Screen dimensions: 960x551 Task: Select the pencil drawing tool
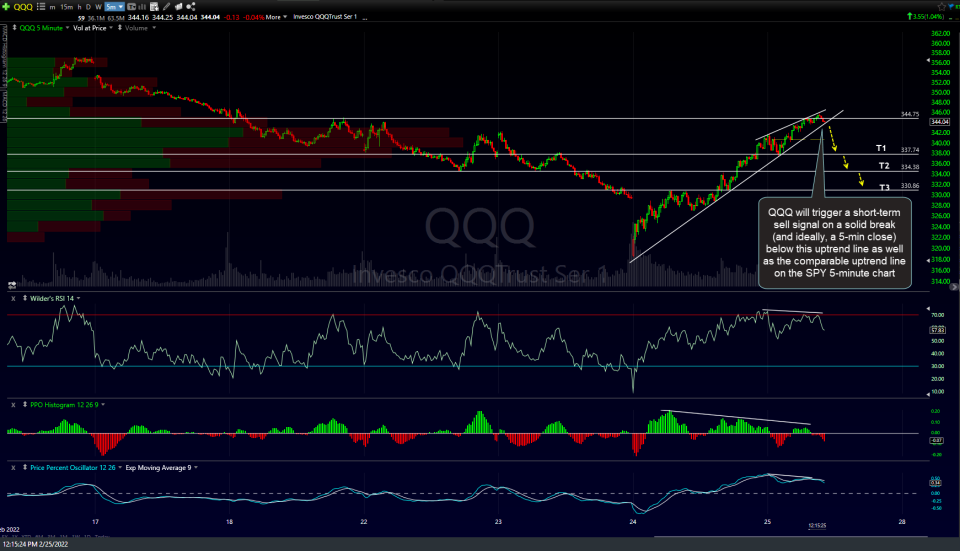[x=167, y=7]
